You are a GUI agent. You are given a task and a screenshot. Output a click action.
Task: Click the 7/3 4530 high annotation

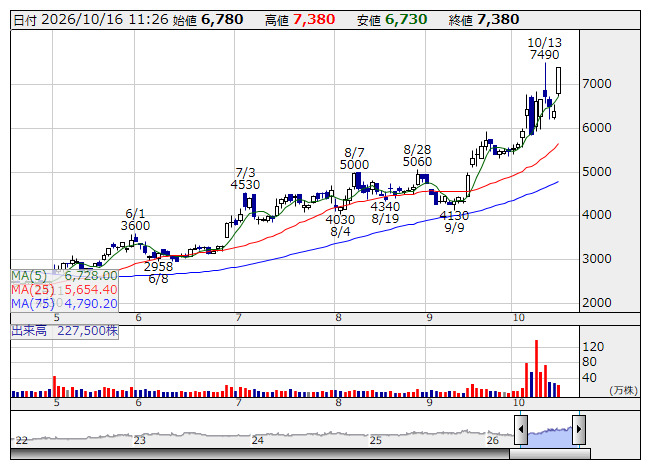point(245,179)
